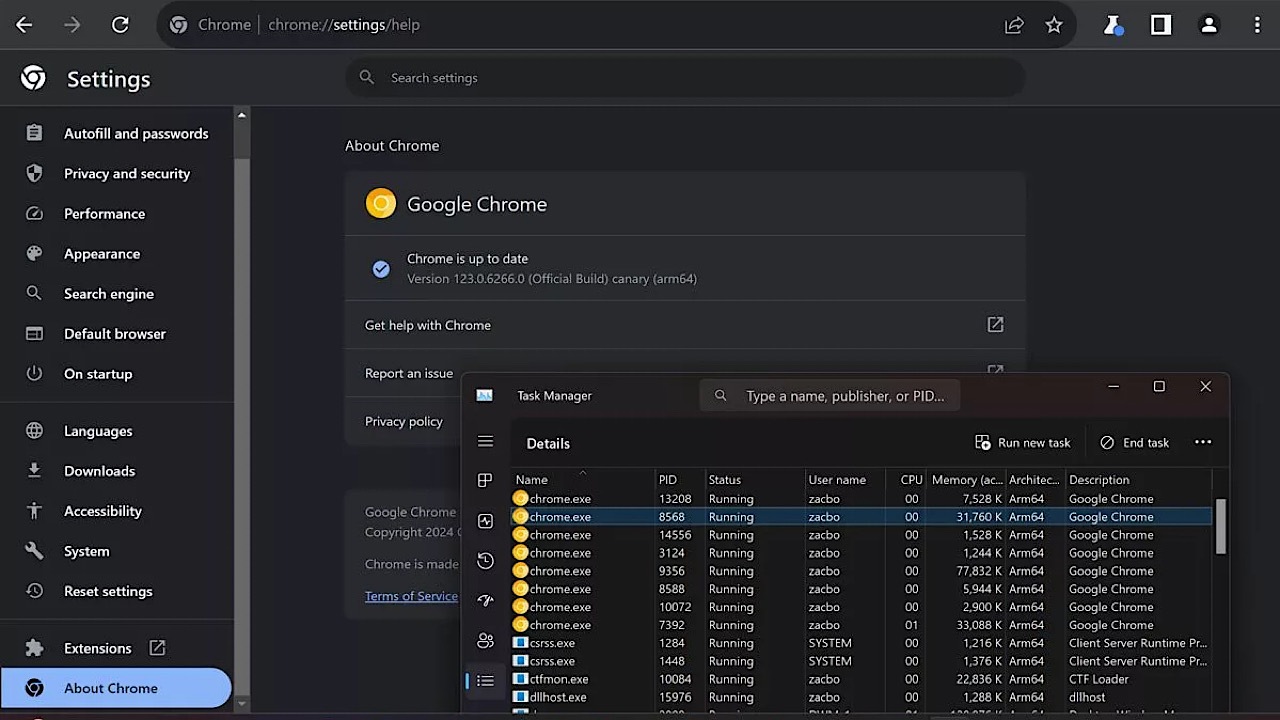Screen dimensions: 1280x720
Task: Focus the Search settings field
Action: pyautogui.click(x=685, y=77)
